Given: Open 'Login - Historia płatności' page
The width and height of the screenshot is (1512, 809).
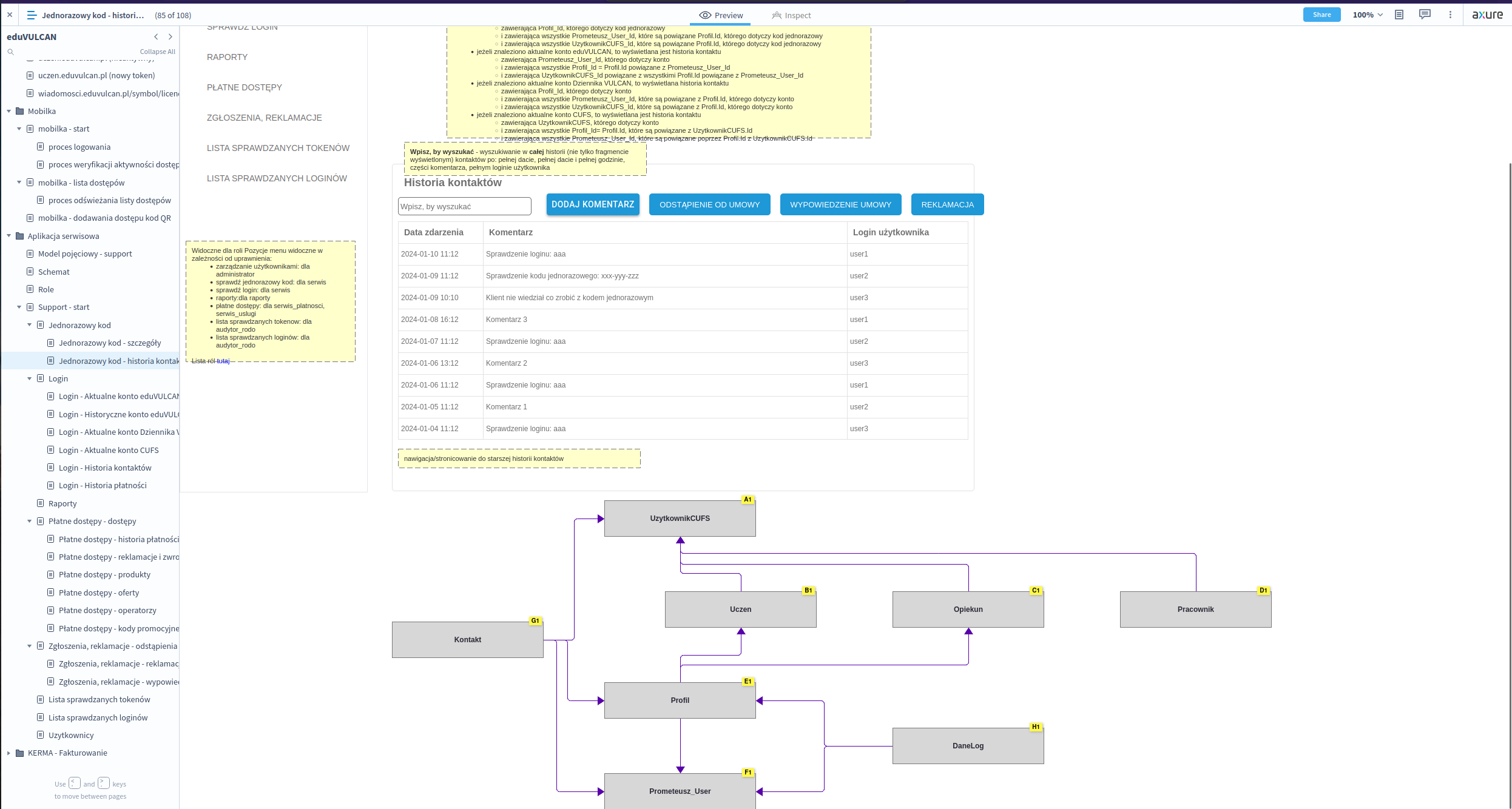Looking at the screenshot, I should (103, 486).
